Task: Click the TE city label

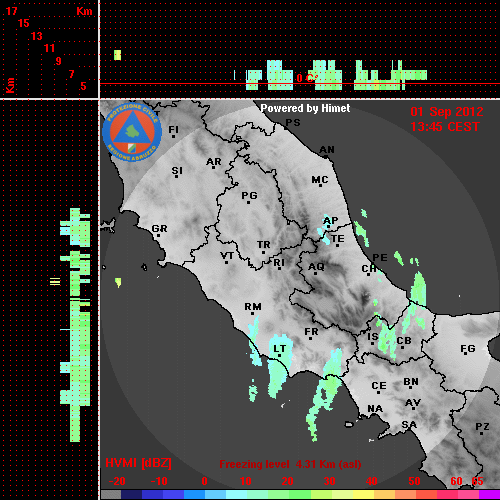Action: (338, 239)
